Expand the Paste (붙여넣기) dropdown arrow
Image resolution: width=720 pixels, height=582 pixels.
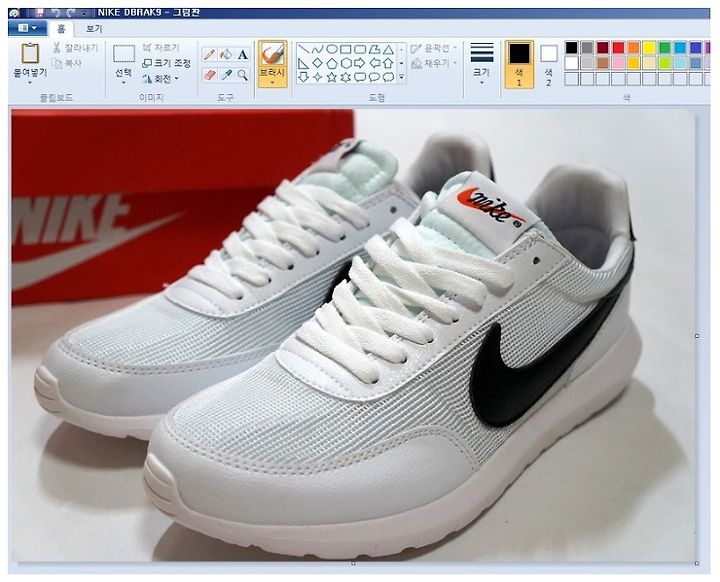pos(30,83)
